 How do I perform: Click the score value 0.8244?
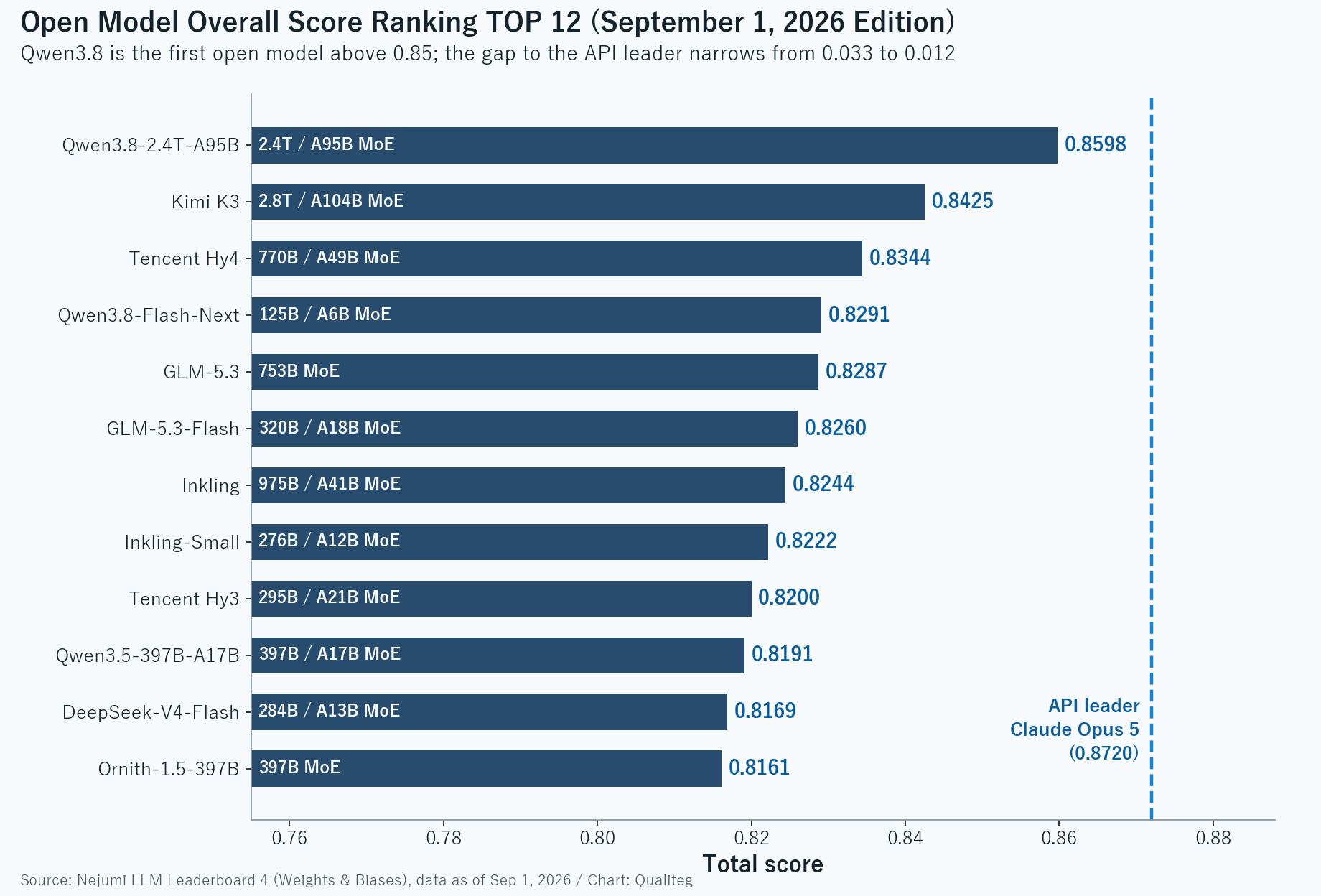pyautogui.click(x=823, y=484)
